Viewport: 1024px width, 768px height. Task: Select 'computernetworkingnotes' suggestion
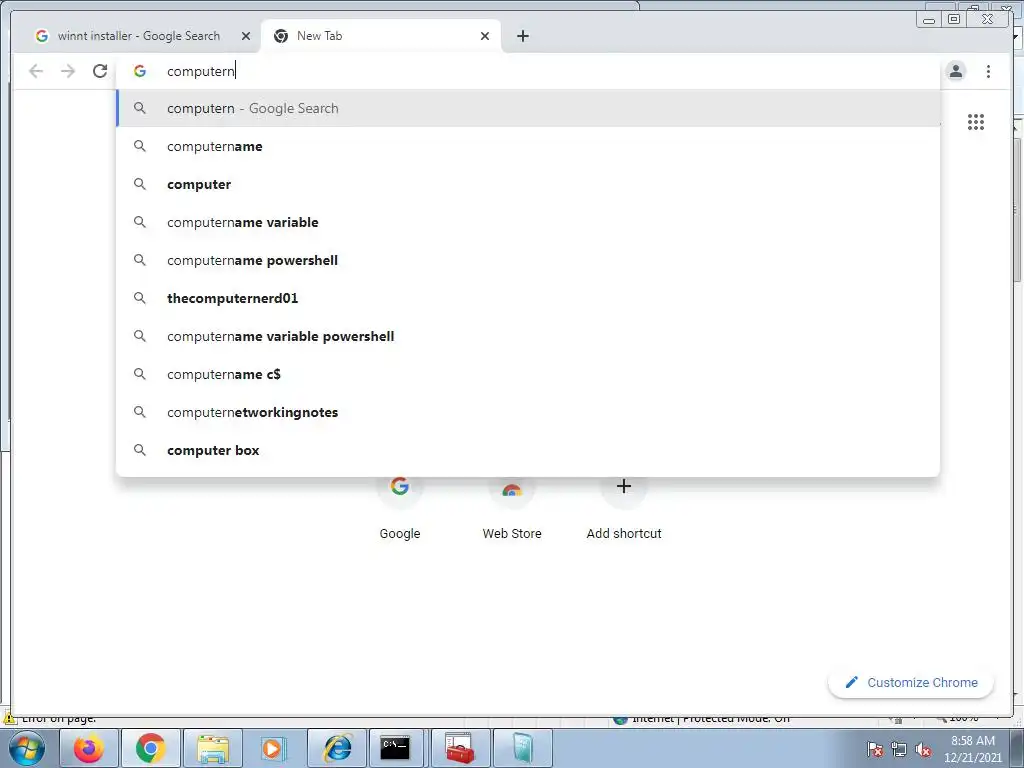coord(528,412)
